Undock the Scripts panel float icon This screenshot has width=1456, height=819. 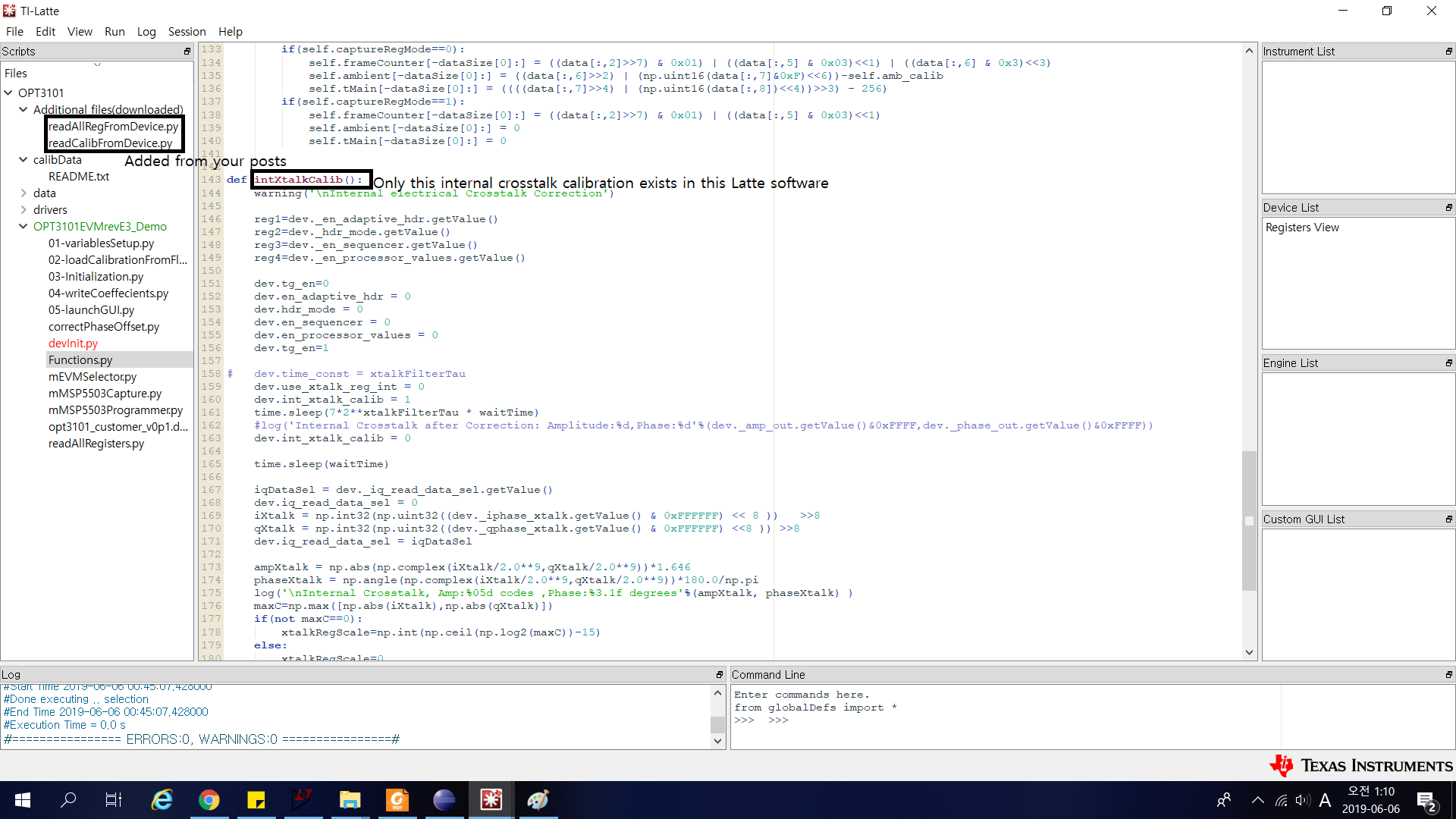click(x=187, y=52)
